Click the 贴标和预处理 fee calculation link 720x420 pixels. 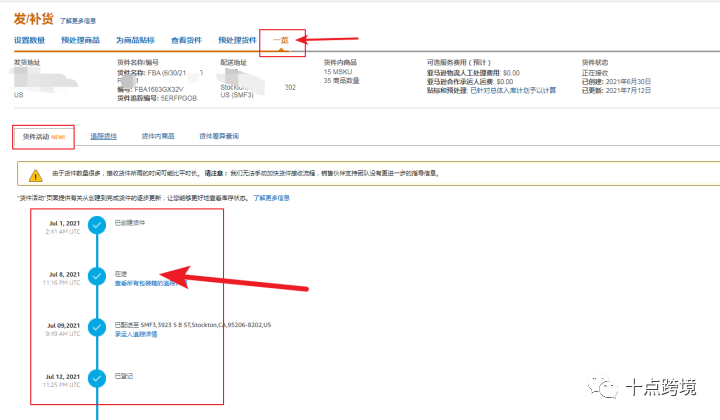(513, 90)
